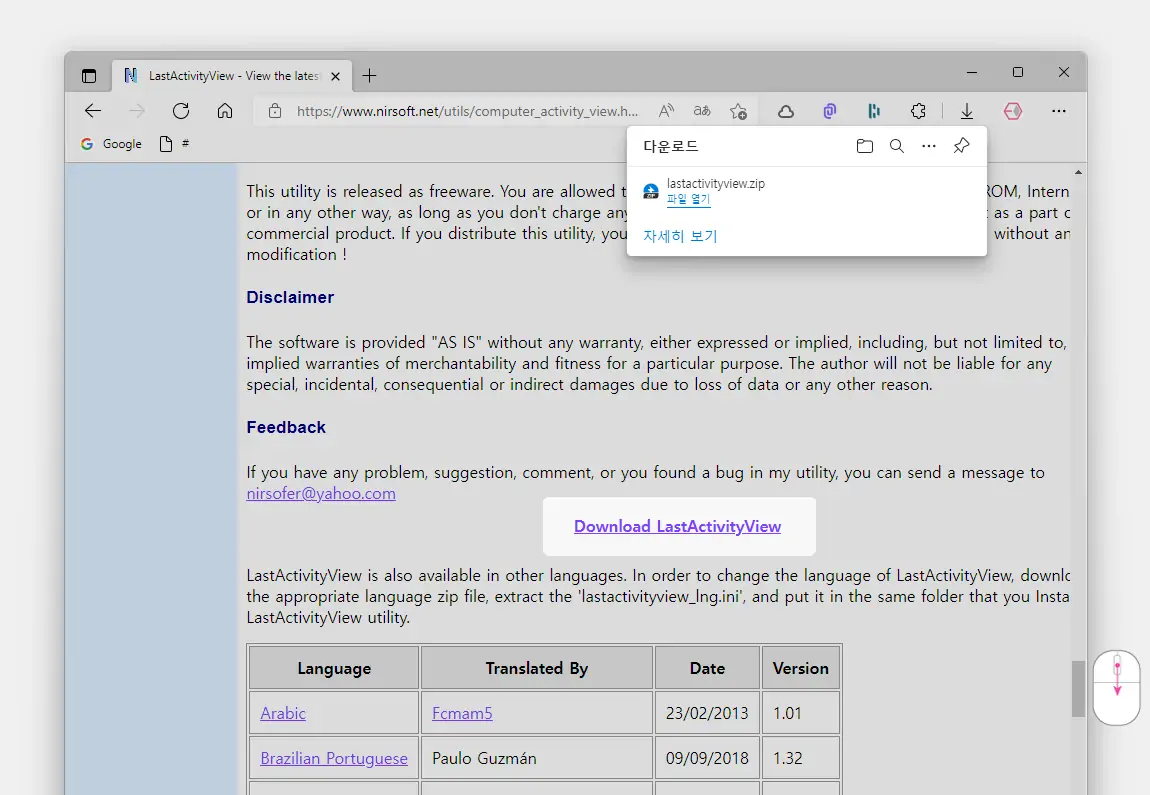The height and width of the screenshot is (795, 1150).
Task: Go back to the previous page
Action: point(93,111)
